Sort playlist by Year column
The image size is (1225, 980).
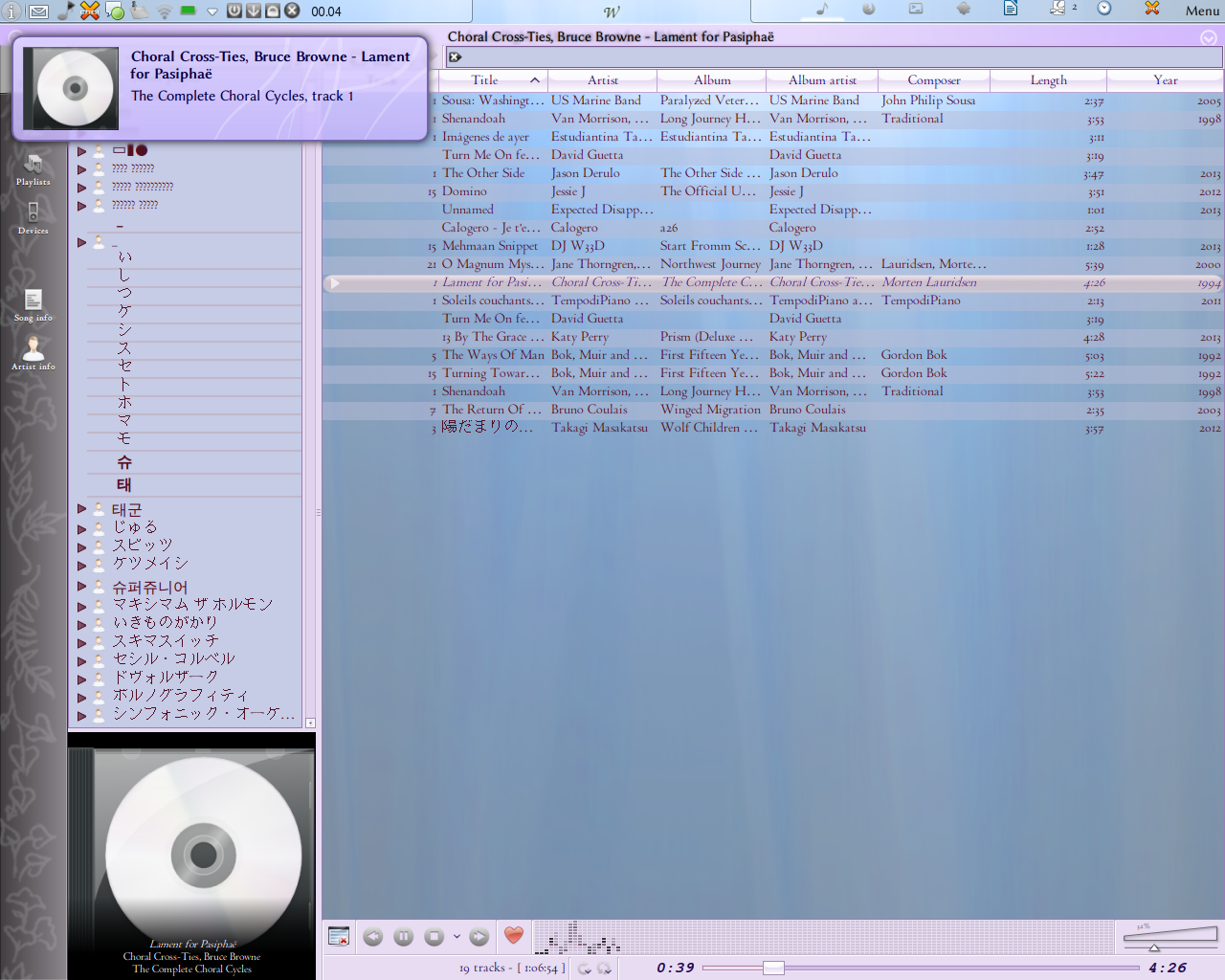1166,80
